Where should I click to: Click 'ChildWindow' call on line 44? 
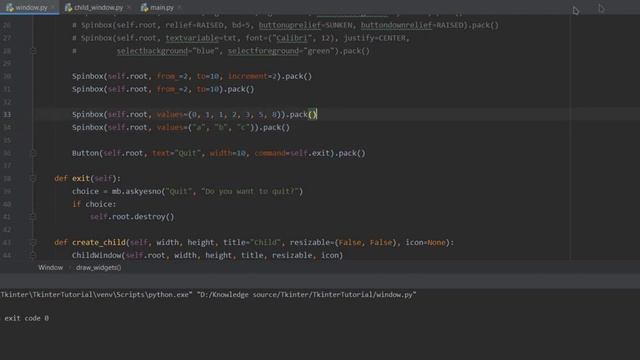coord(96,255)
